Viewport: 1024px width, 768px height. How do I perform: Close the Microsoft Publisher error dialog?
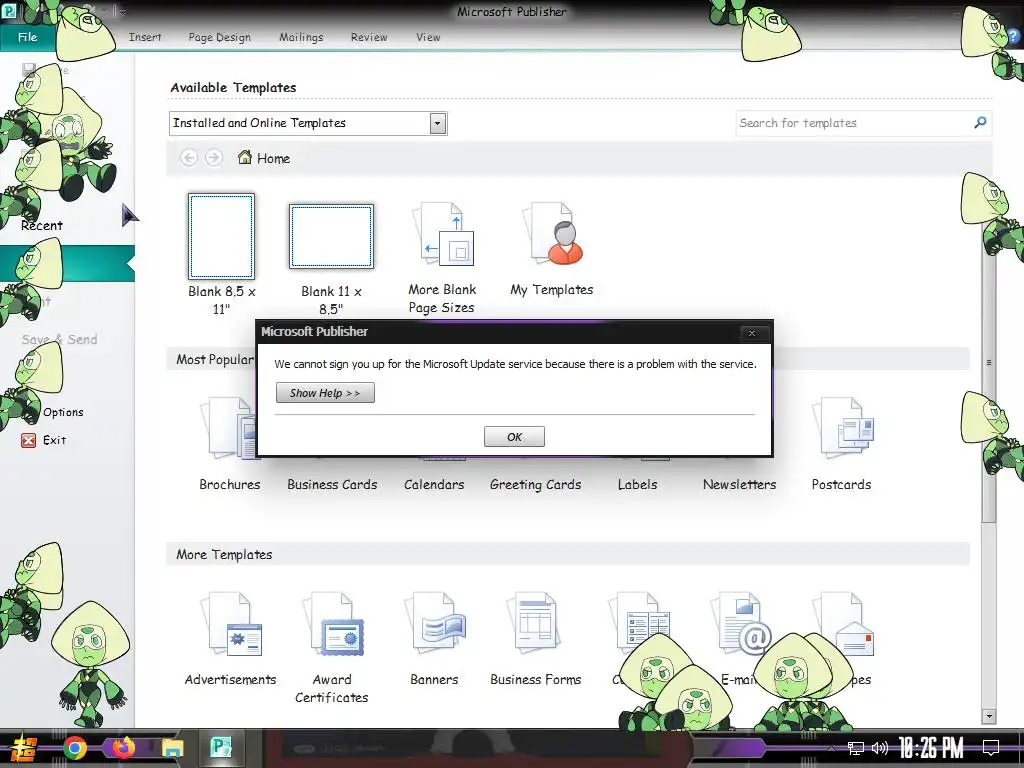click(752, 333)
